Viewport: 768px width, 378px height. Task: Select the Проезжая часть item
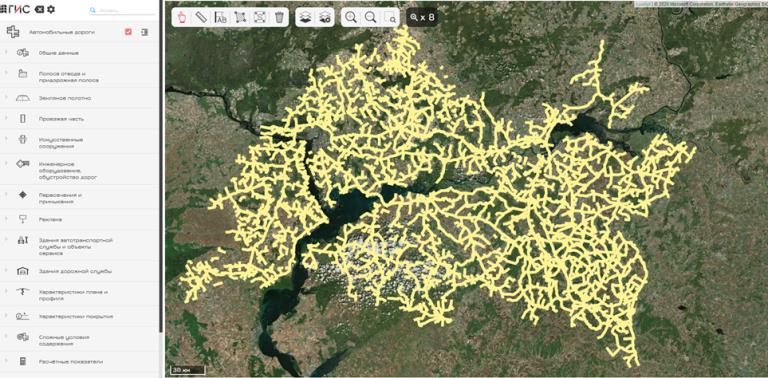tap(80, 118)
